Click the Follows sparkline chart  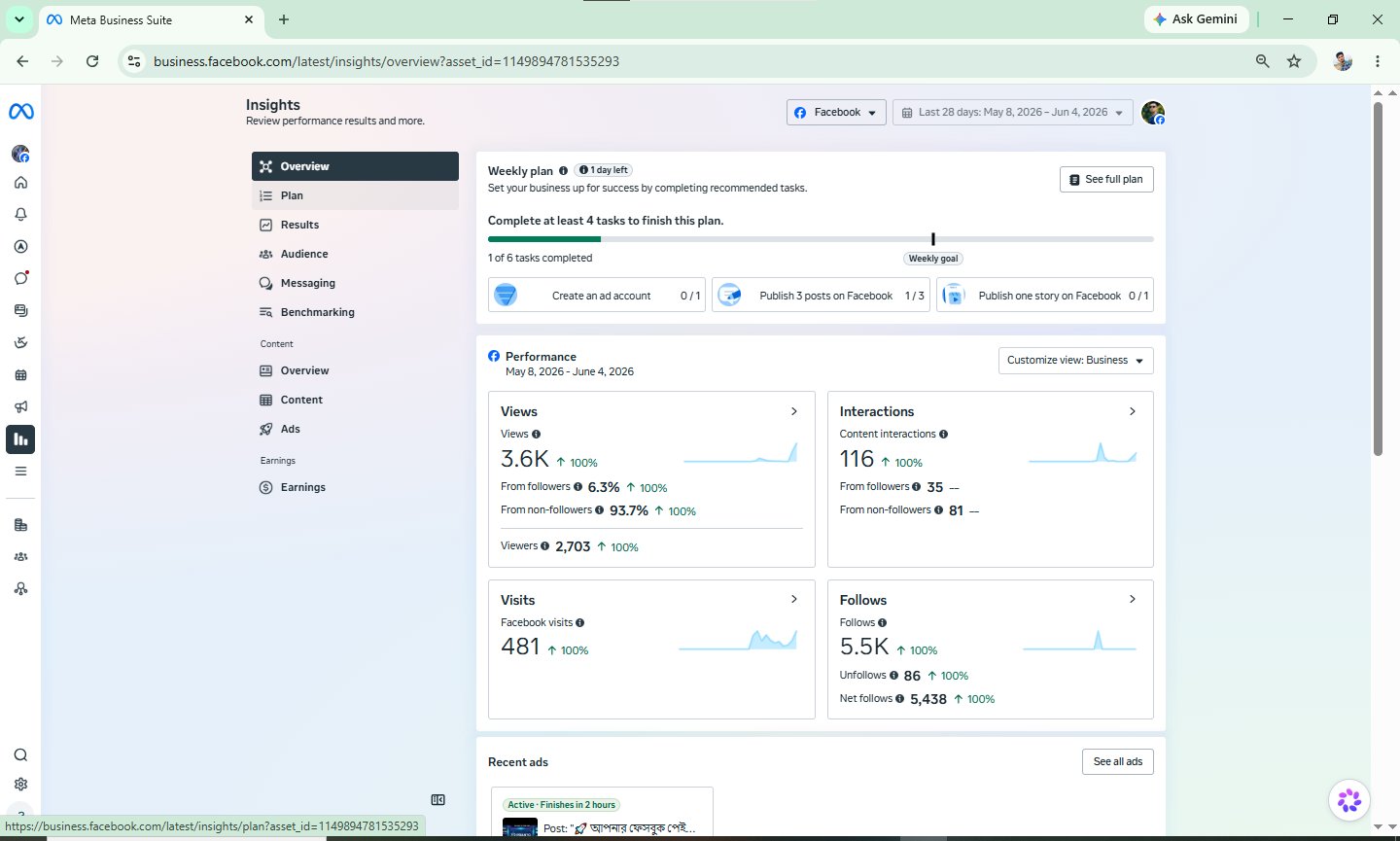pyautogui.click(x=1079, y=641)
